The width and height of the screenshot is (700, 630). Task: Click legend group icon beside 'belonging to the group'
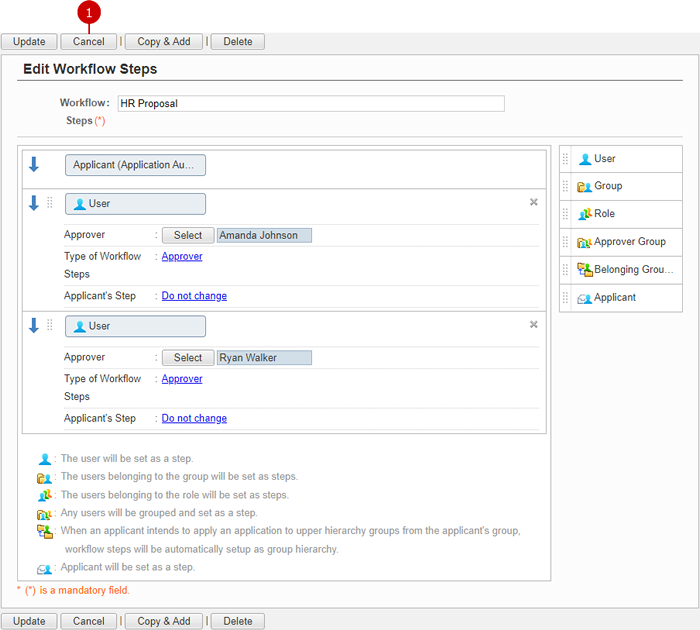pos(44,478)
